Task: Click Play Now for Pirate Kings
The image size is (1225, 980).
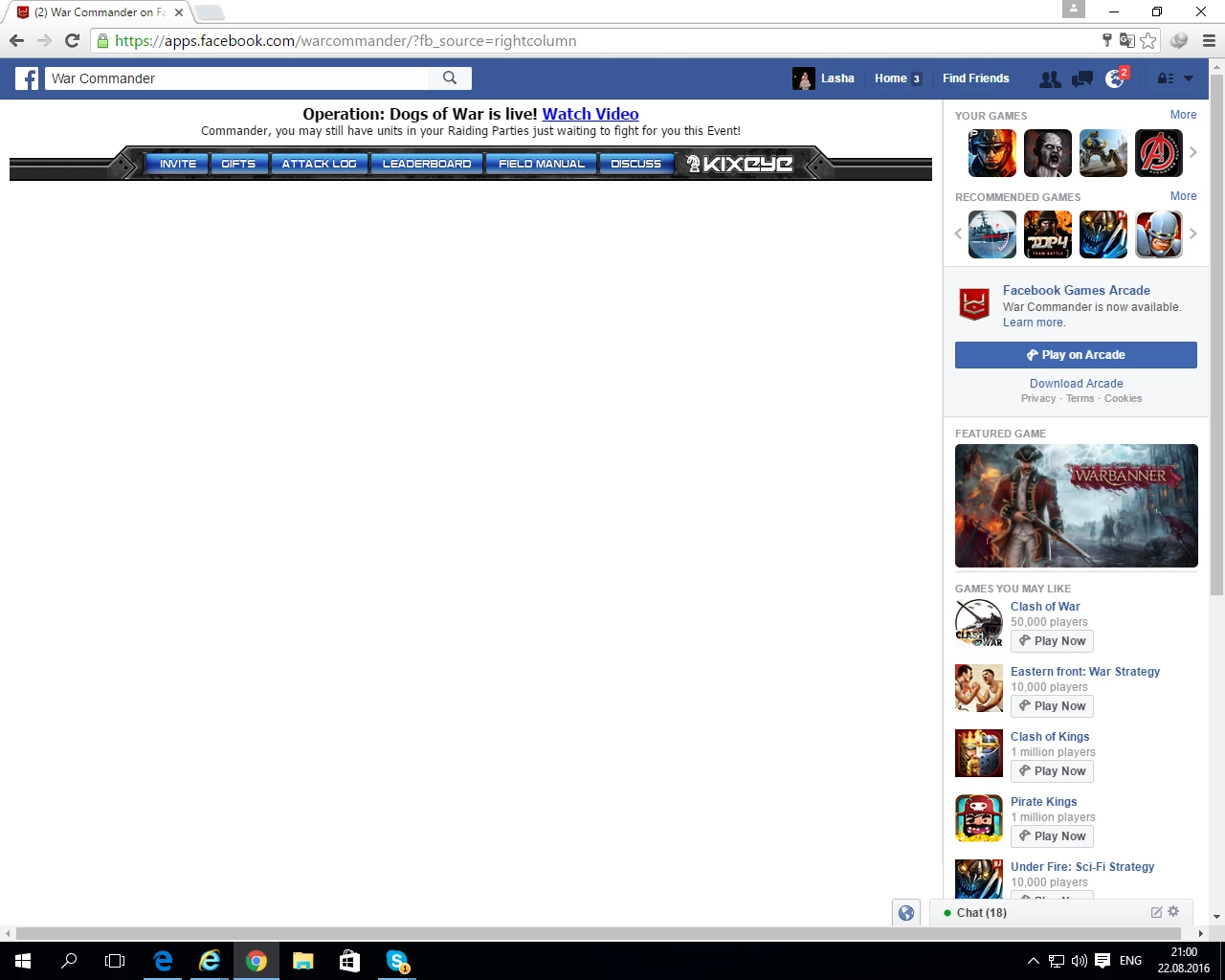Action: point(1052,836)
